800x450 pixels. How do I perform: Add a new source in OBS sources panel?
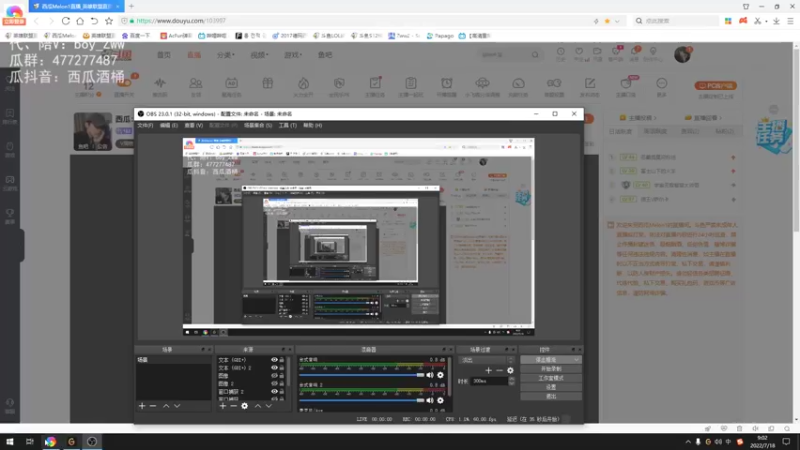pyautogui.click(x=222, y=406)
